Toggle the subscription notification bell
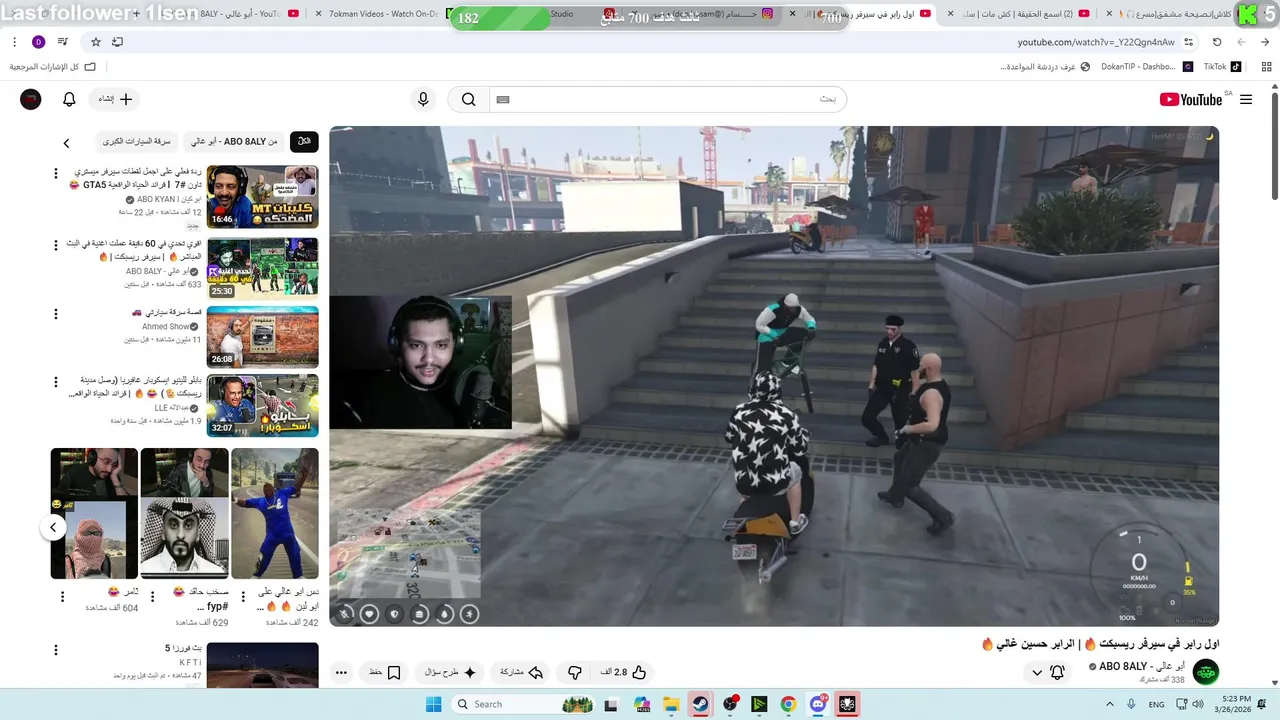The height and width of the screenshot is (720, 1280). click(1057, 672)
